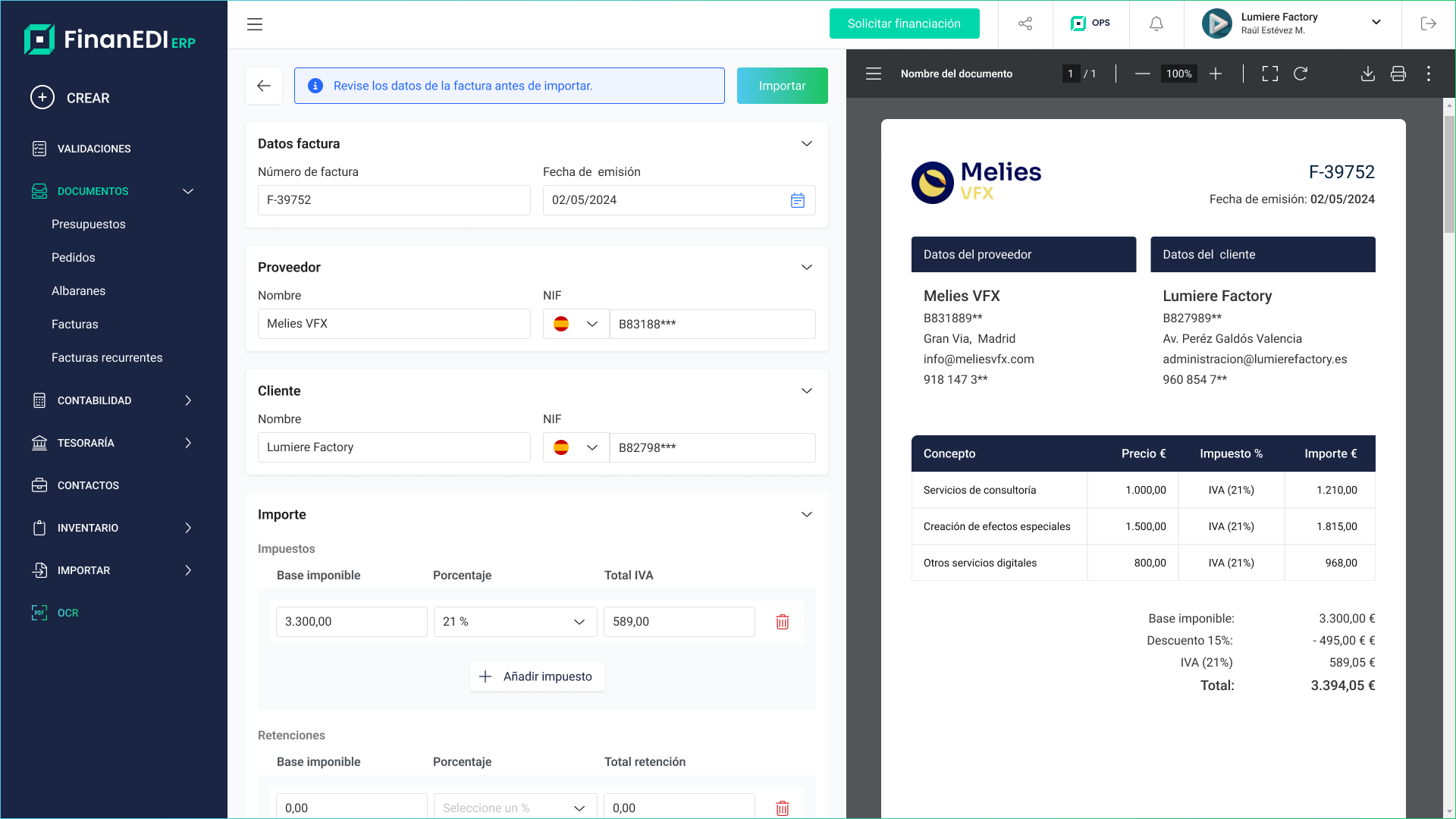Collapse the Cliente section
The width and height of the screenshot is (1456, 819).
[x=807, y=391]
